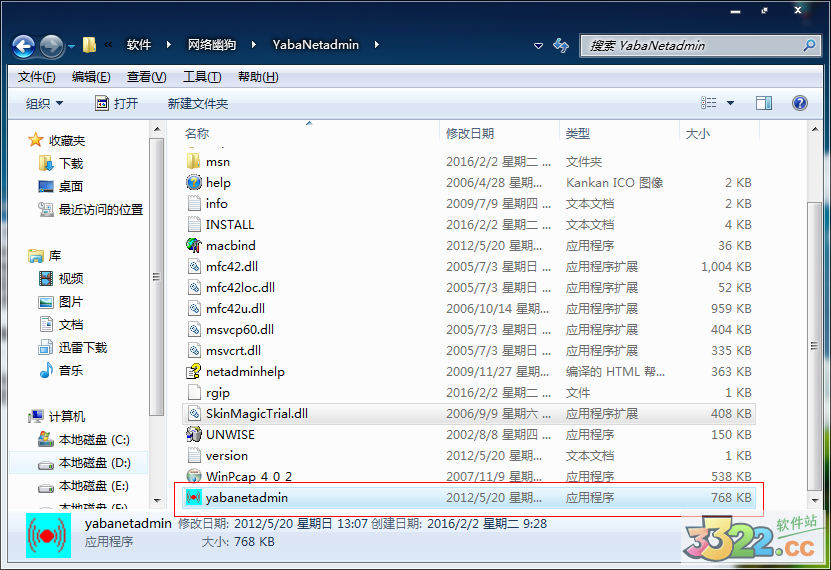Click the folder icon in the address bar
Image resolution: width=831 pixels, height=570 pixels.
pyautogui.click(x=89, y=45)
